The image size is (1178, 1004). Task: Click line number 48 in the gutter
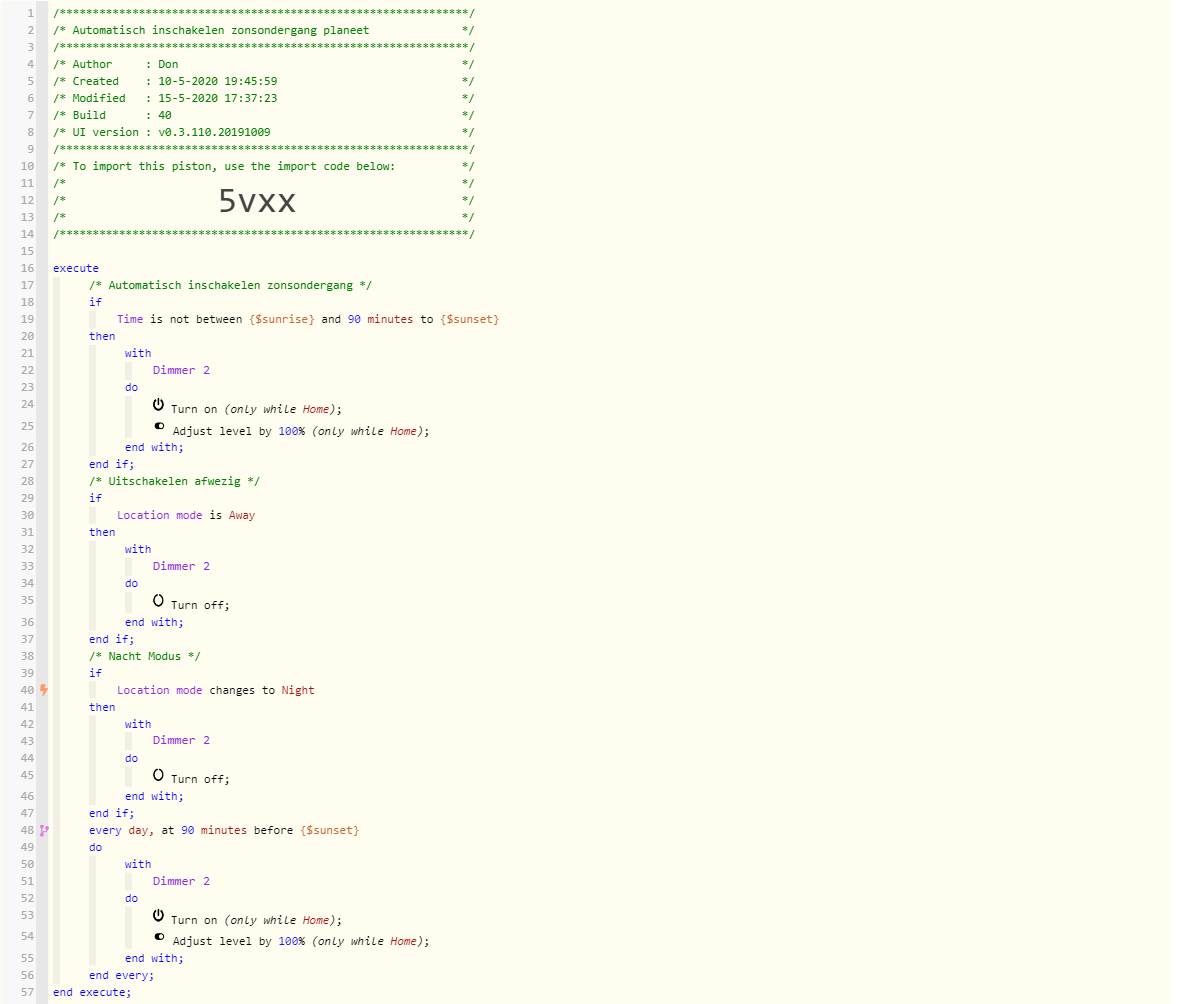(27, 830)
